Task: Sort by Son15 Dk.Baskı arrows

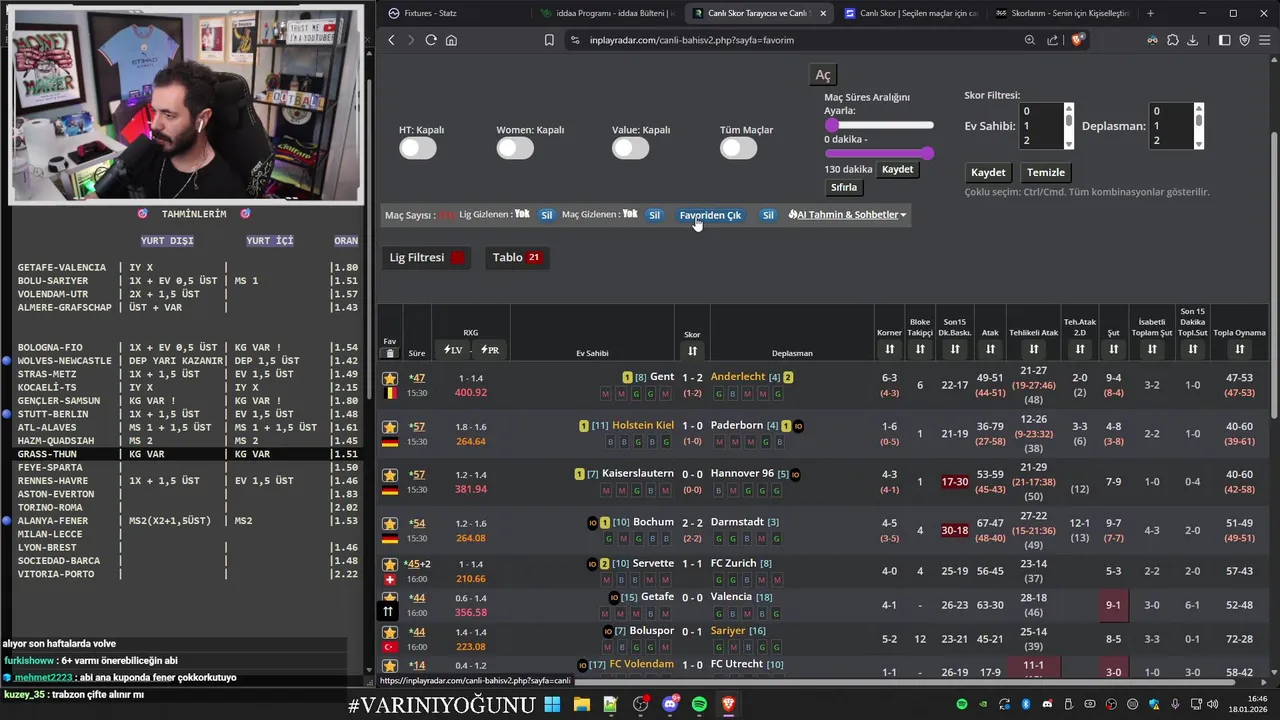Action: 955,349
